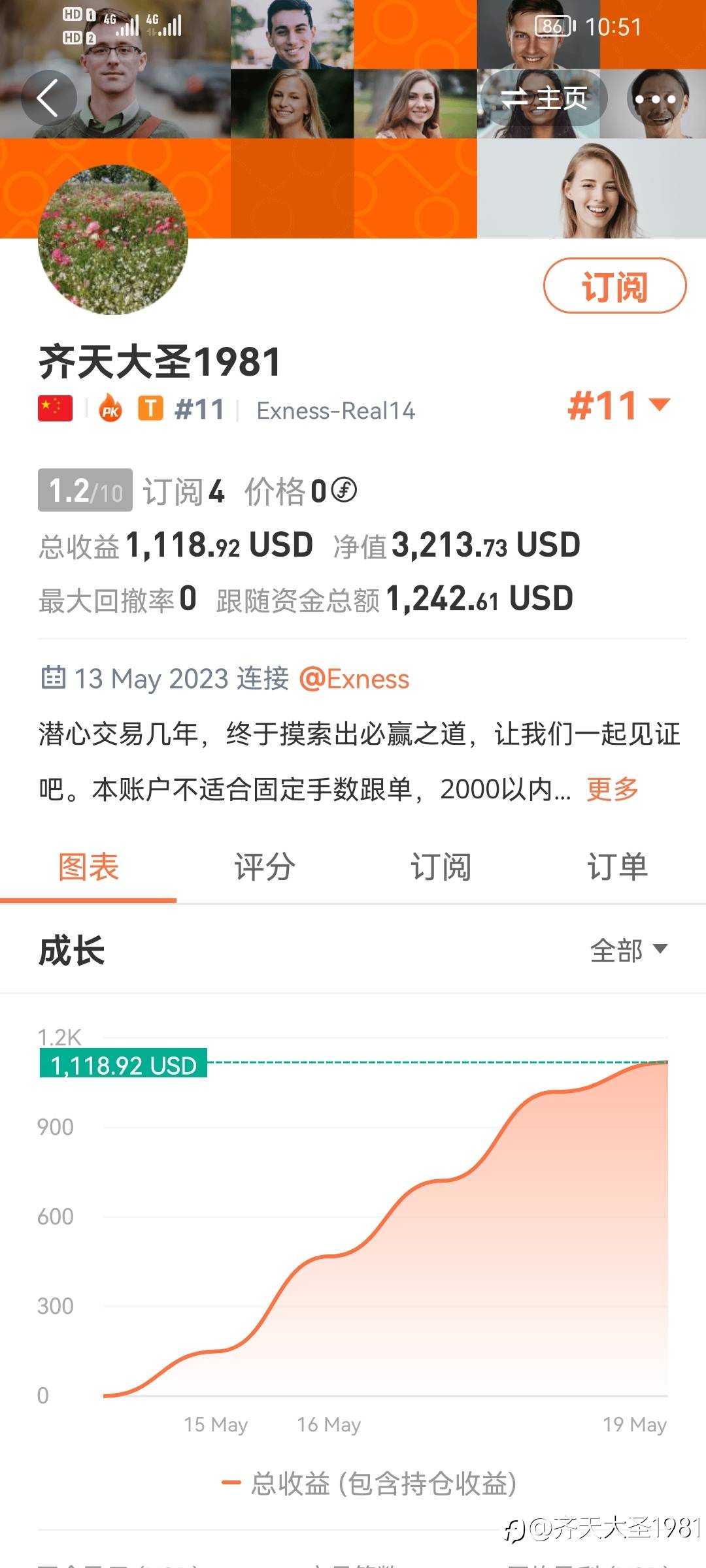Viewport: 706px width, 1568px height.
Task: Tap the 1.2/10 rating score badge
Action: pyautogui.click(x=85, y=490)
